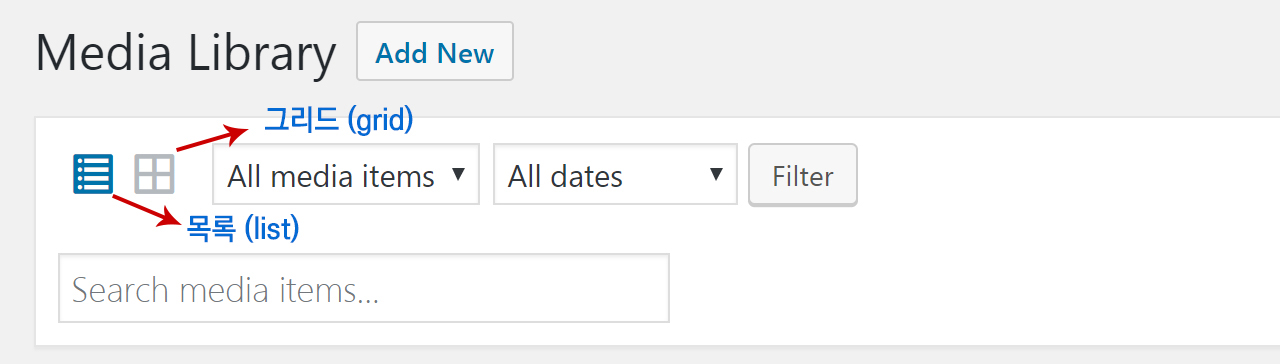Click the Add New button
1280x364 pixels.
[435, 52]
